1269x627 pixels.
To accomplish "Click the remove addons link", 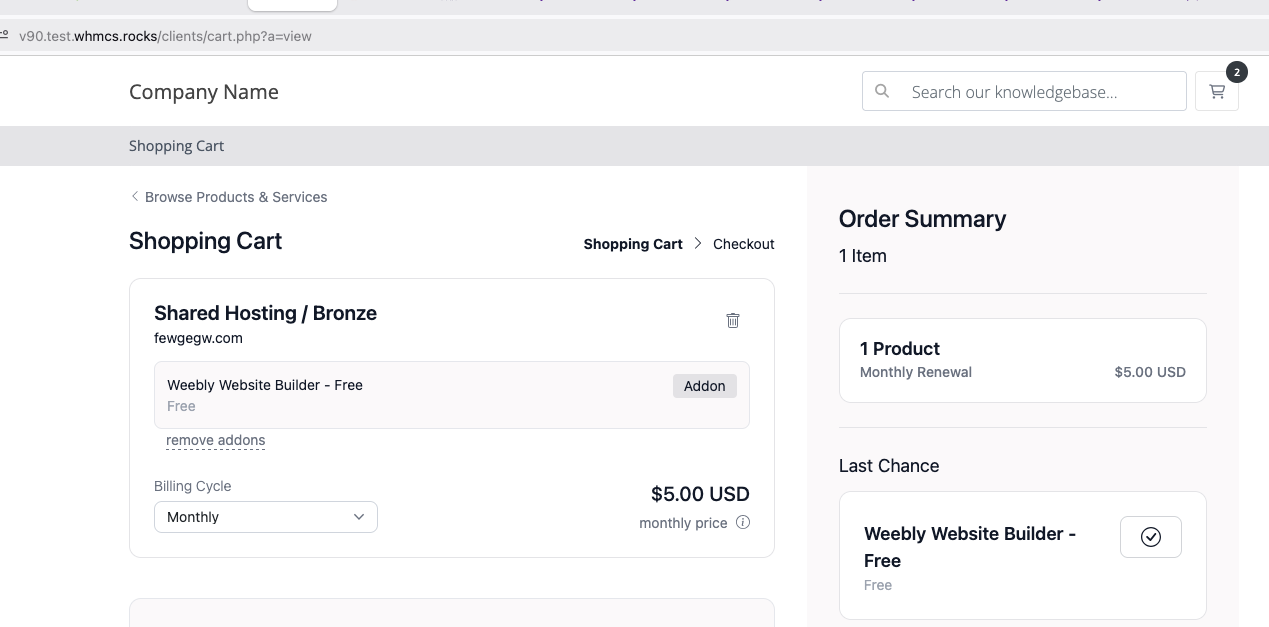I will coord(215,440).
